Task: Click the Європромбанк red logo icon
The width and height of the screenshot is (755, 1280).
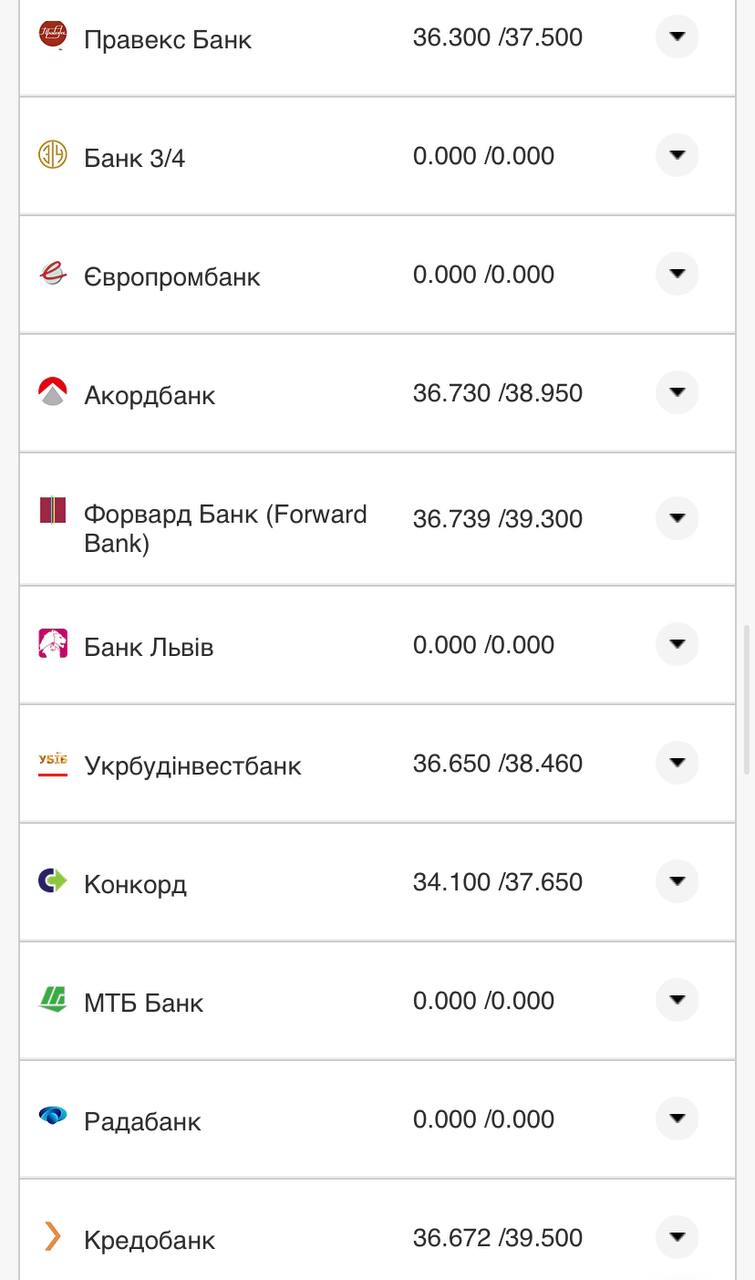Action: [52, 272]
